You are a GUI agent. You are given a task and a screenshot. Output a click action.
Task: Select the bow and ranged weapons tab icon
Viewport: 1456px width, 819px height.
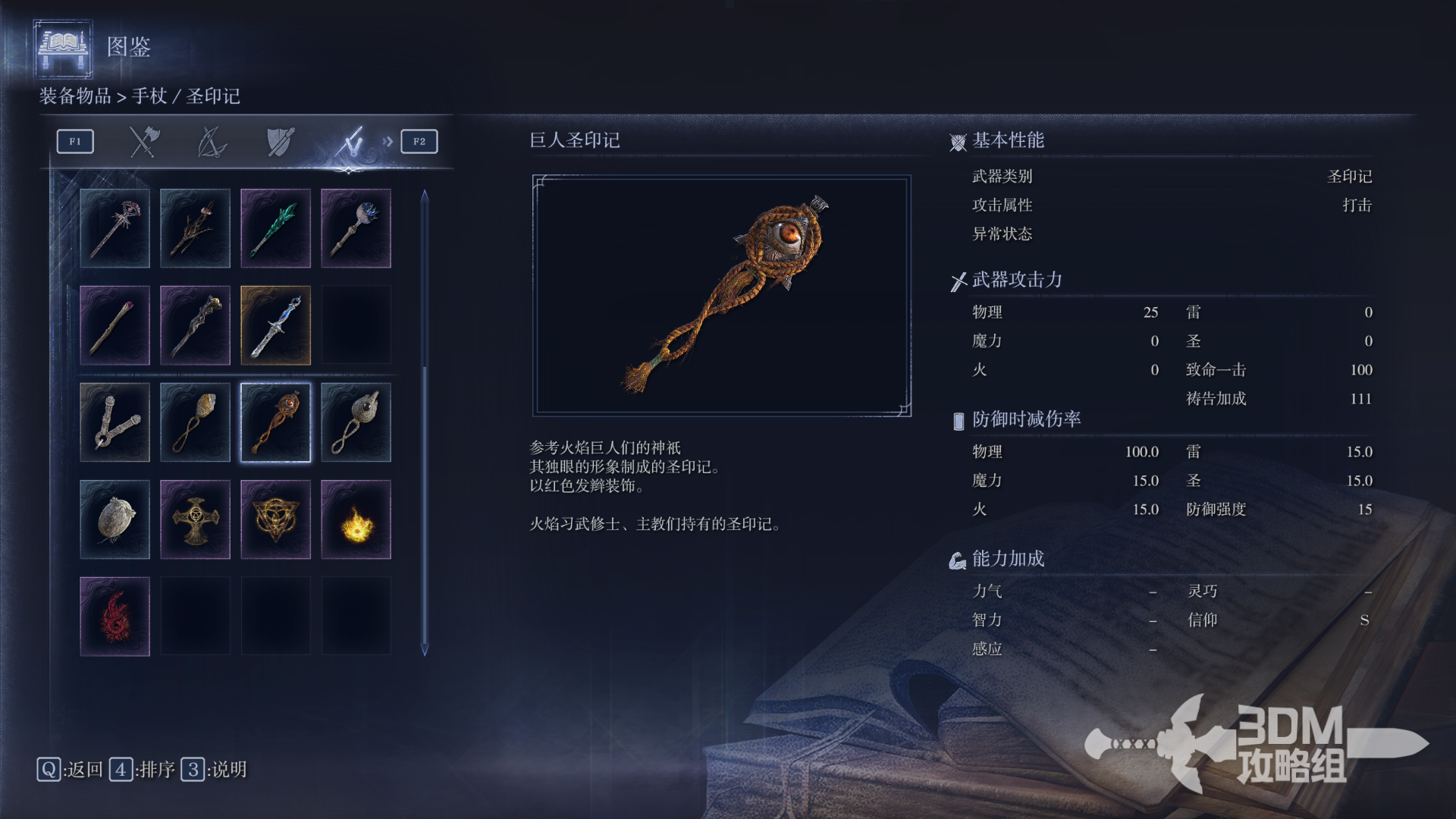(x=212, y=142)
